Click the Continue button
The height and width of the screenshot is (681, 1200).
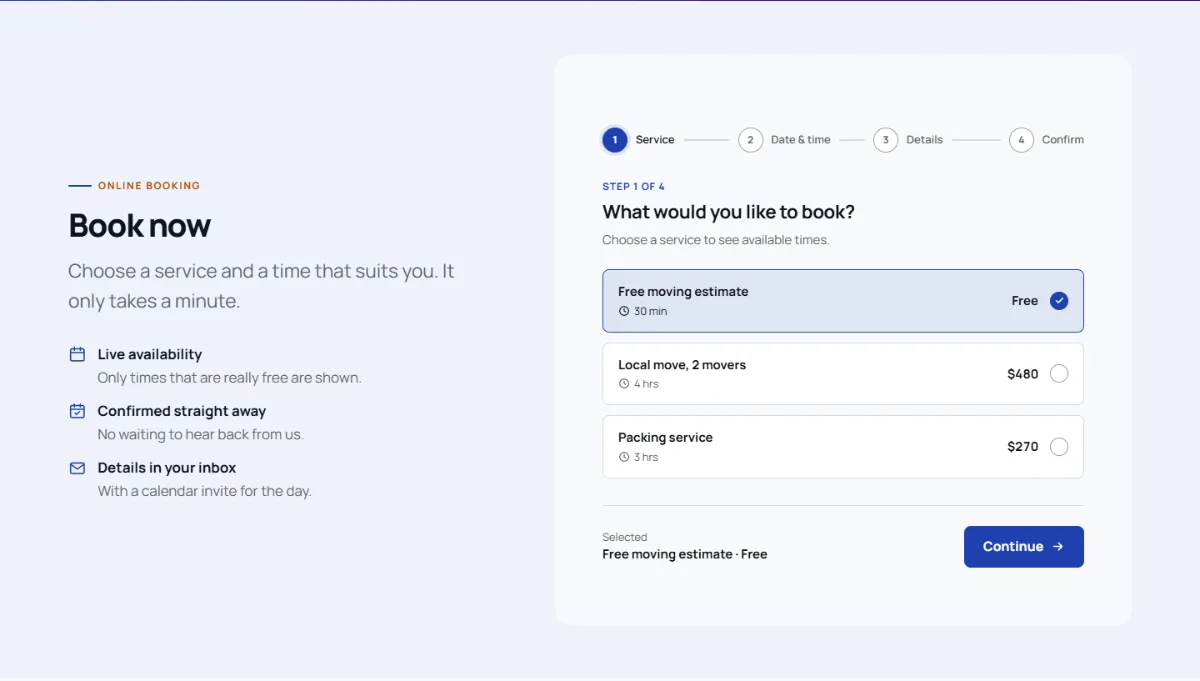pyautogui.click(x=1024, y=547)
